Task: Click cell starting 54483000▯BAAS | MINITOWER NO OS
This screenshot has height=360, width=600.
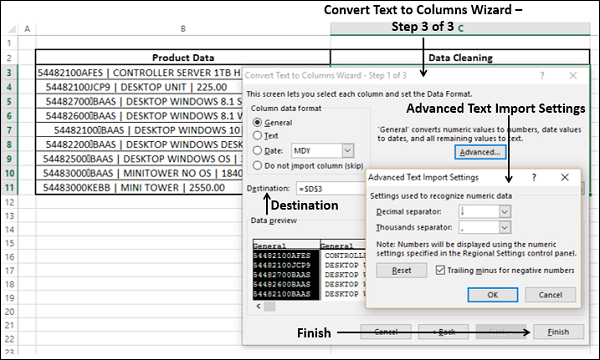Action: click(x=139, y=173)
